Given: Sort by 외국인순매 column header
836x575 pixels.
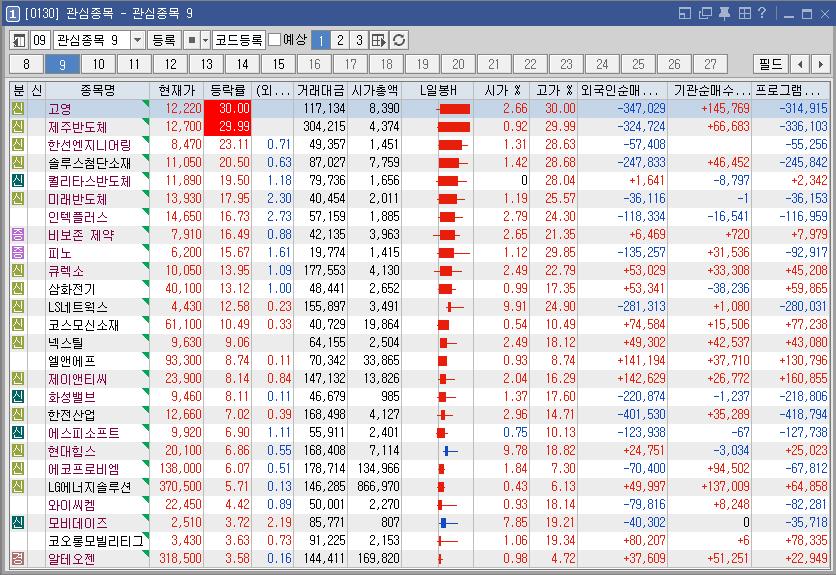Looking at the screenshot, I should click(620, 90).
